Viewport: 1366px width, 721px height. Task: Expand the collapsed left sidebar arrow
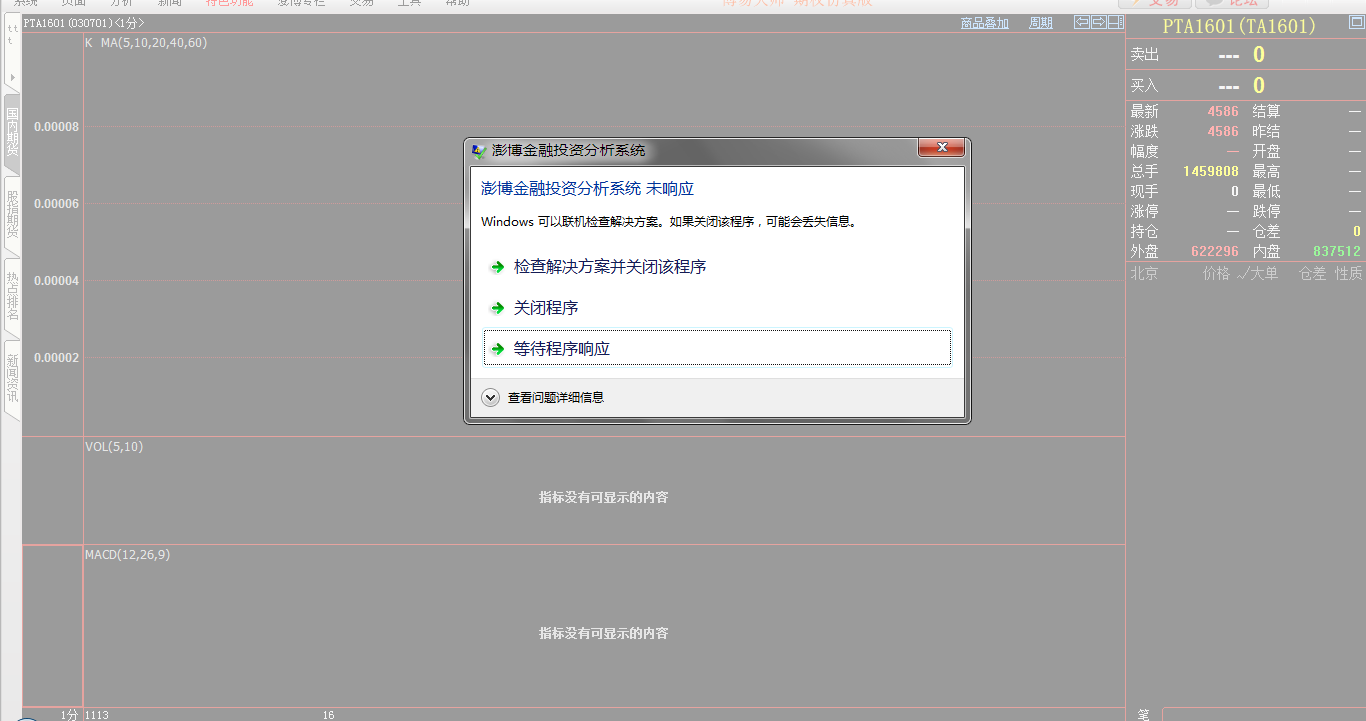tap(12, 77)
